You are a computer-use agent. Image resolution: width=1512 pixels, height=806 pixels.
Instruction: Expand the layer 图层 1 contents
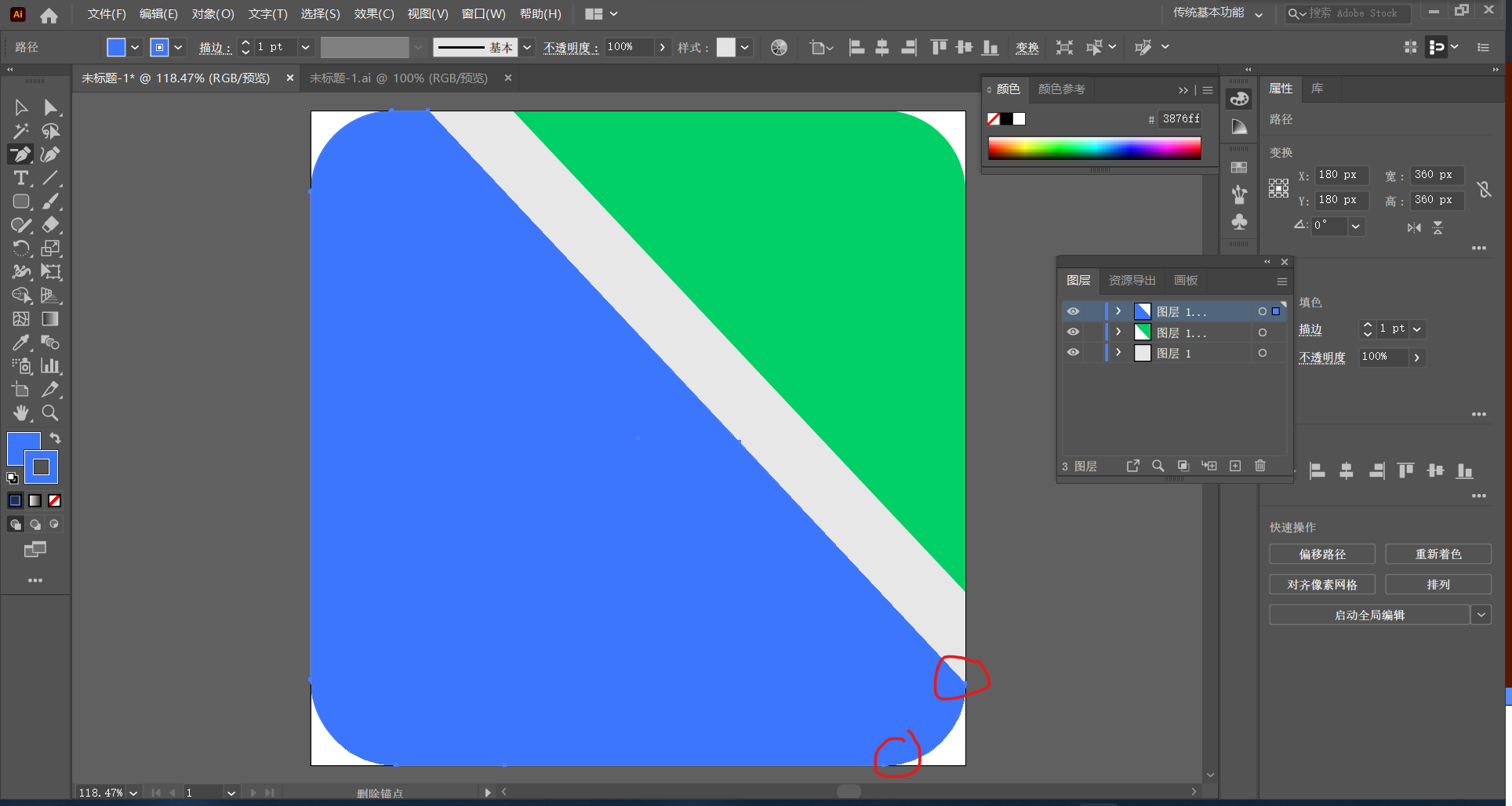point(1118,352)
